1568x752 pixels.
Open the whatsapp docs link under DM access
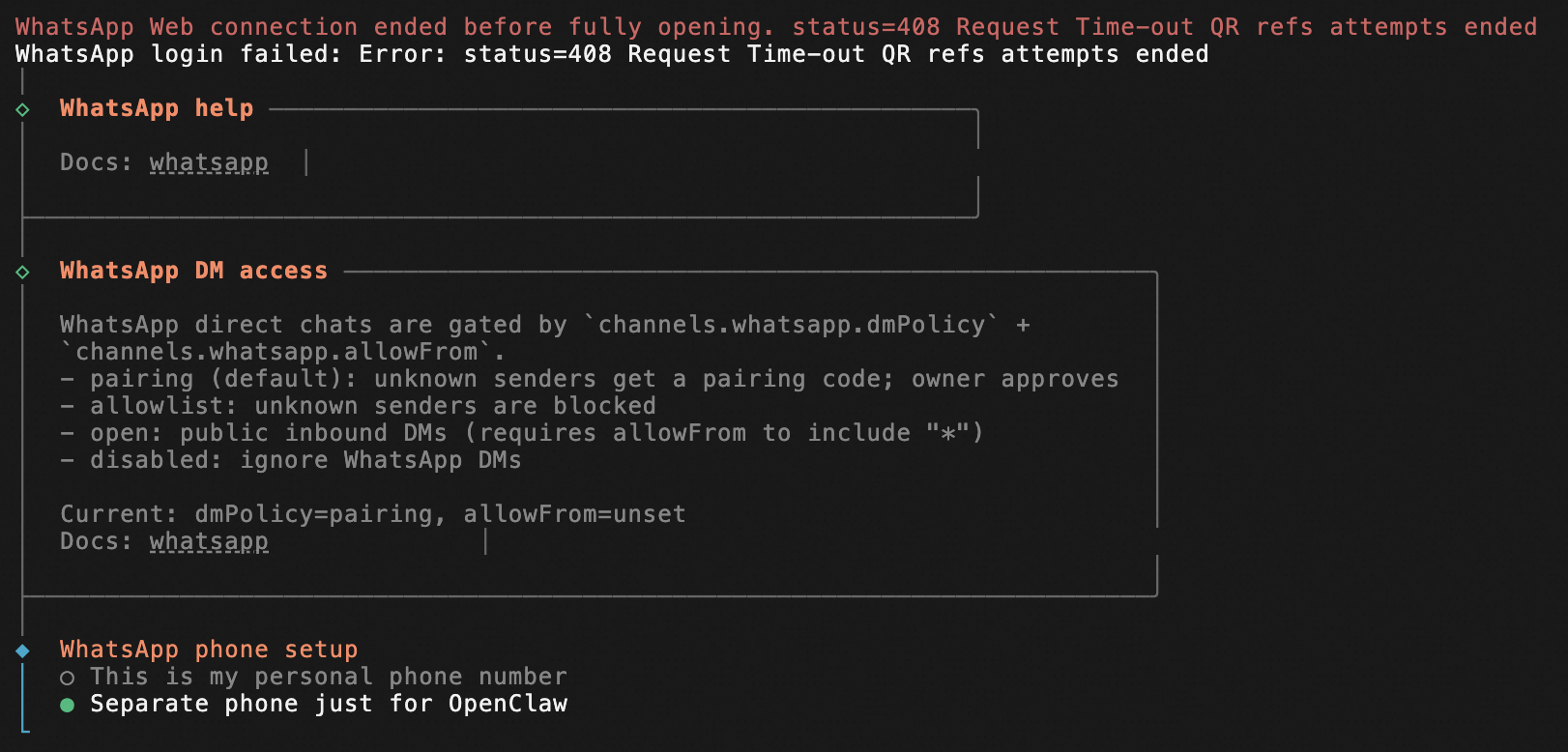point(209,541)
